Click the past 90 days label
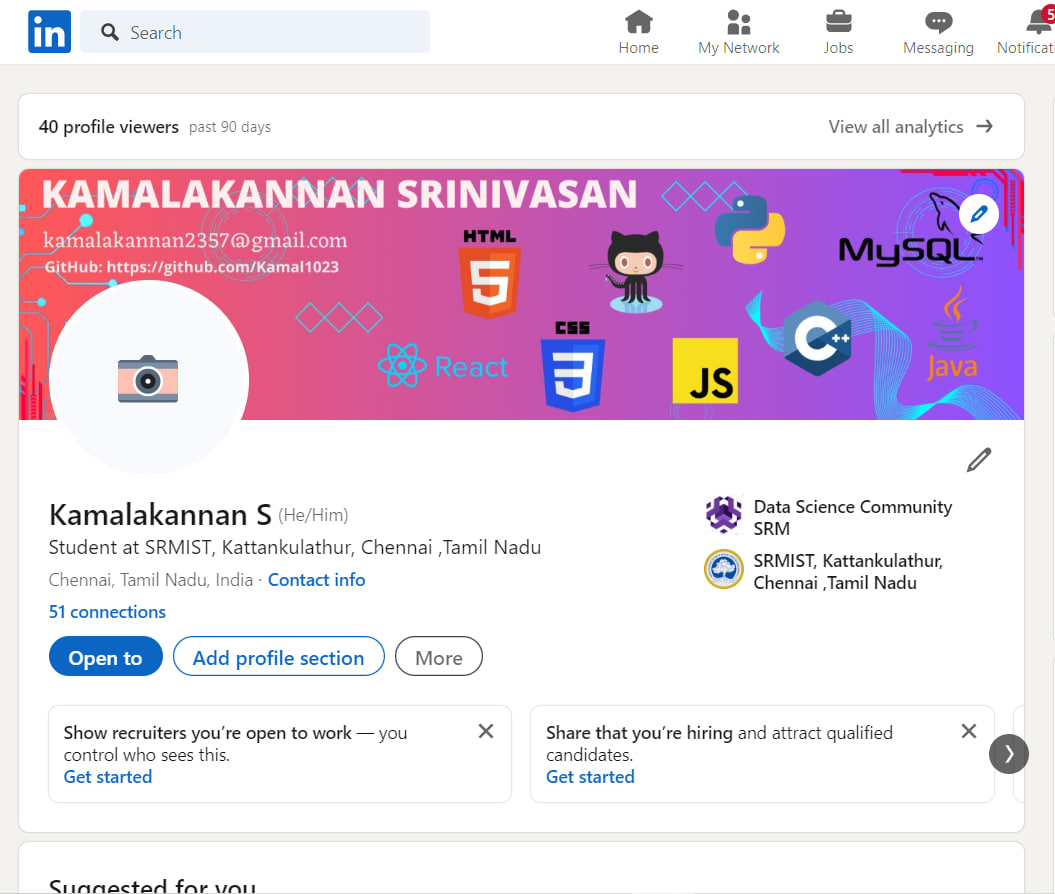Screen dimensions: 1055x894 [x=230, y=127]
